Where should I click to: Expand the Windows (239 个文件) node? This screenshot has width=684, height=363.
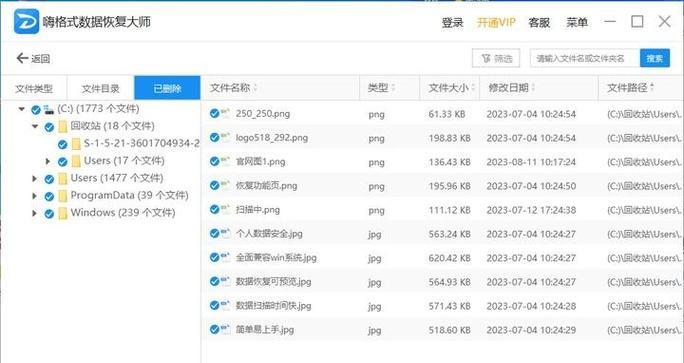pyautogui.click(x=34, y=213)
